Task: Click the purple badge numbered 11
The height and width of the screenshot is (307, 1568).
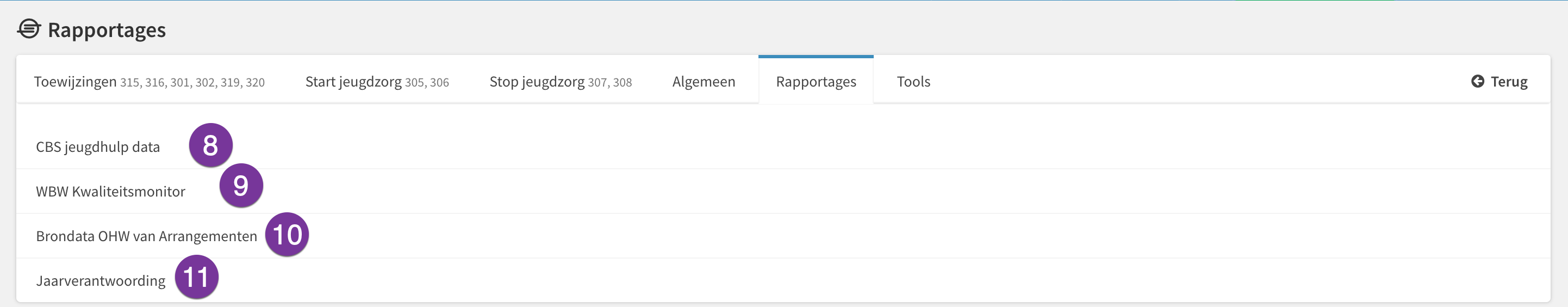Action: click(197, 277)
